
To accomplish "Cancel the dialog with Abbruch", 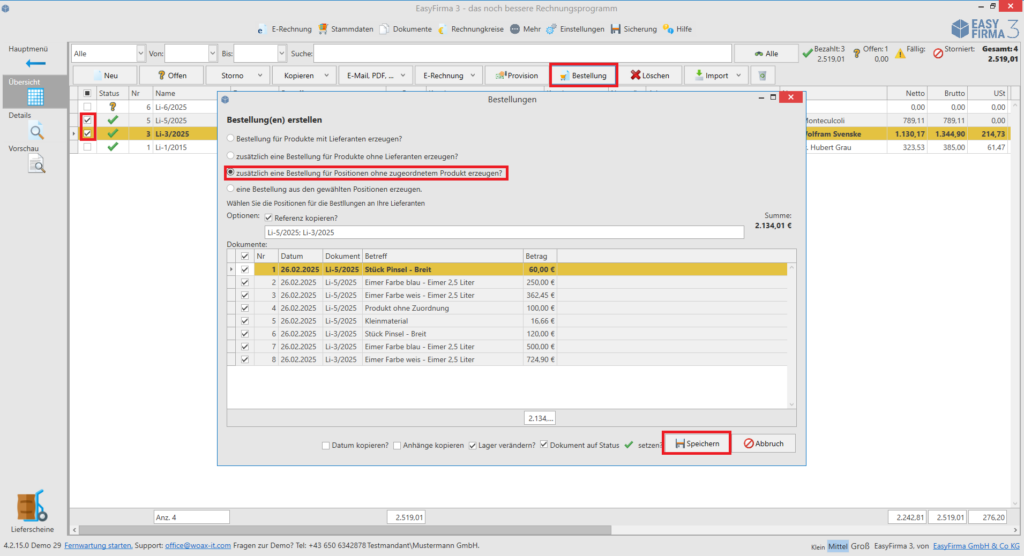I will (763, 444).
